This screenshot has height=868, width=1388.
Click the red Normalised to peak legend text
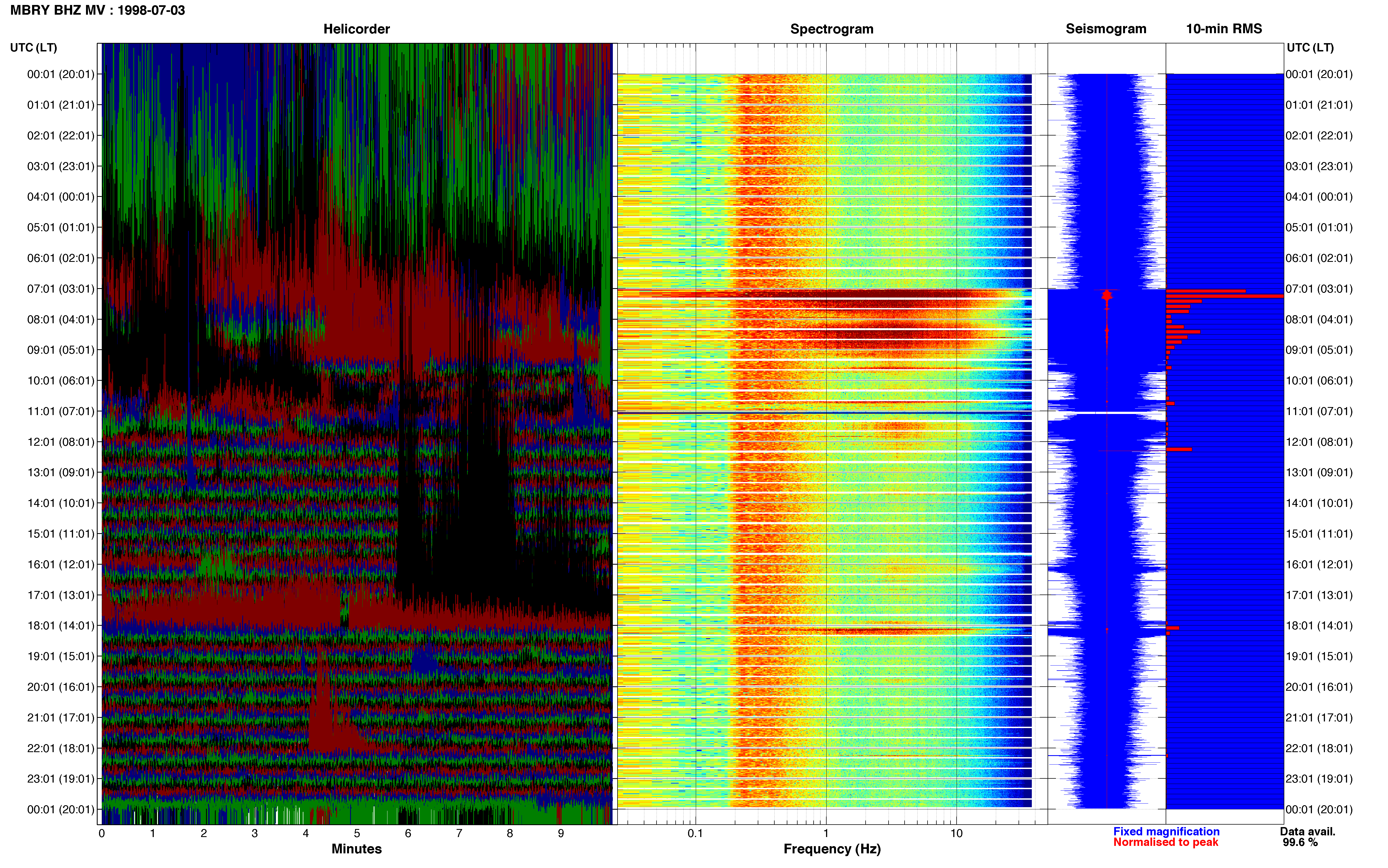(x=1166, y=842)
